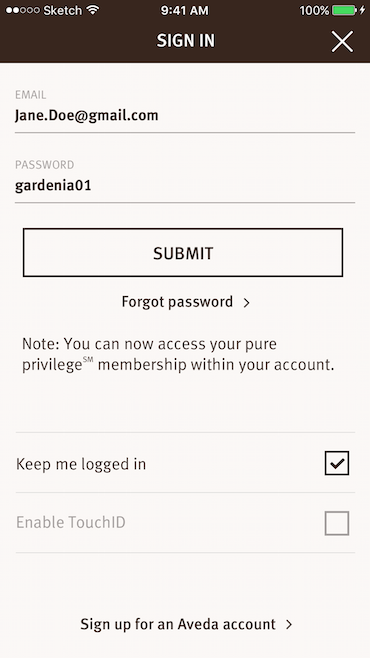Tap the Enable TouchID label

click(x=70, y=522)
